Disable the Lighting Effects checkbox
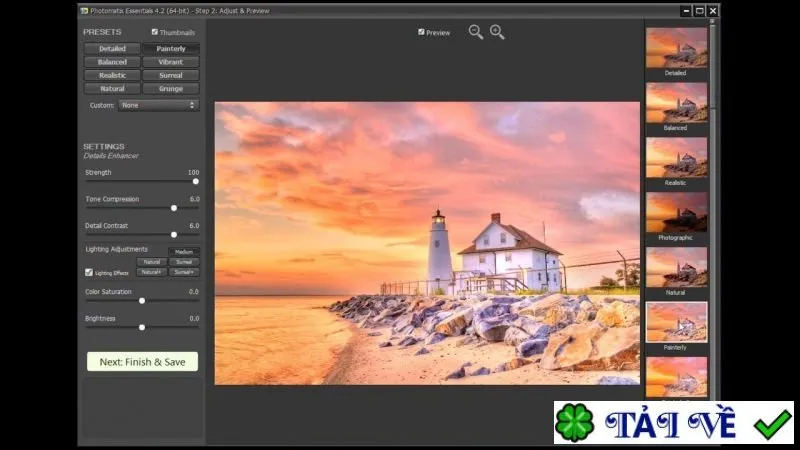This screenshot has height=450, width=800. [x=89, y=272]
